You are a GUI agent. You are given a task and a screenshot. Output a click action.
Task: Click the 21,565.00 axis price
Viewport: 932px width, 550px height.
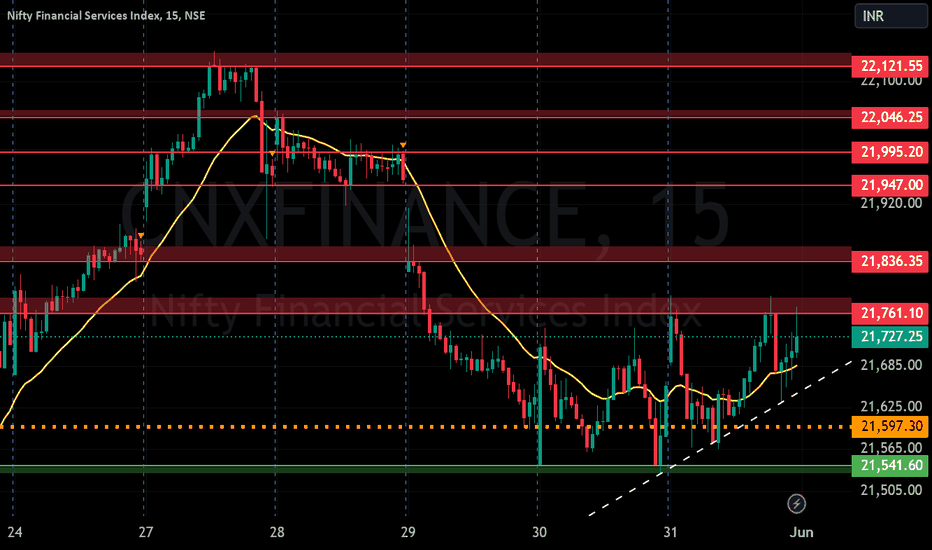(892, 447)
